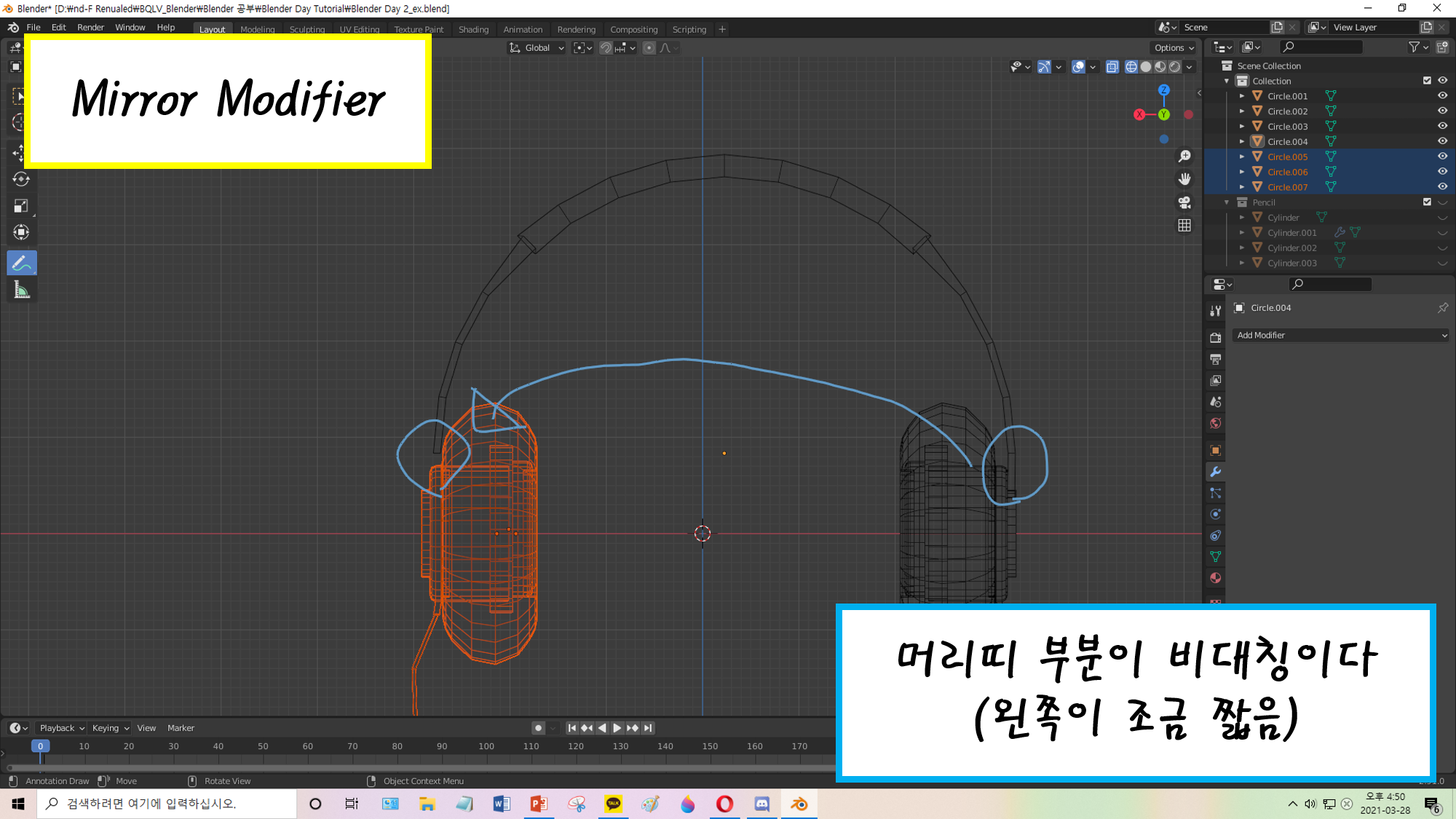The width and height of the screenshot is (1456, 819).
Task: Toggle the Pencil collection checkbox
Action: click(x=1427, y=202)
